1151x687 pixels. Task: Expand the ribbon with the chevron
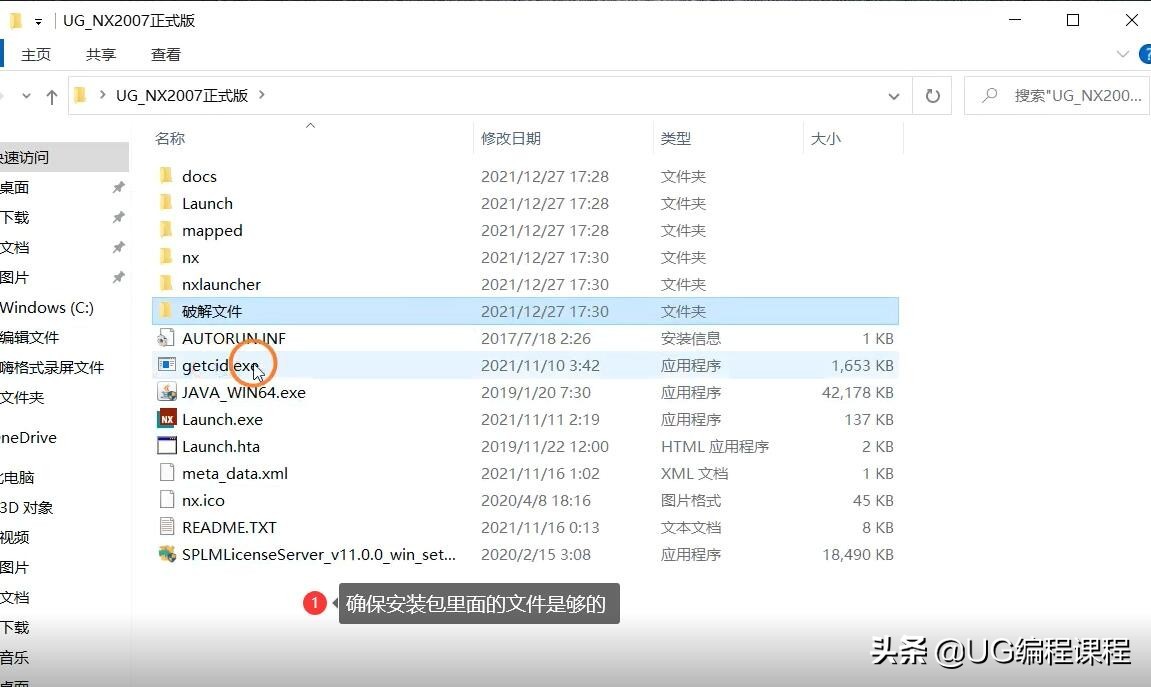pyautogui.click(x=1122, y=54)
